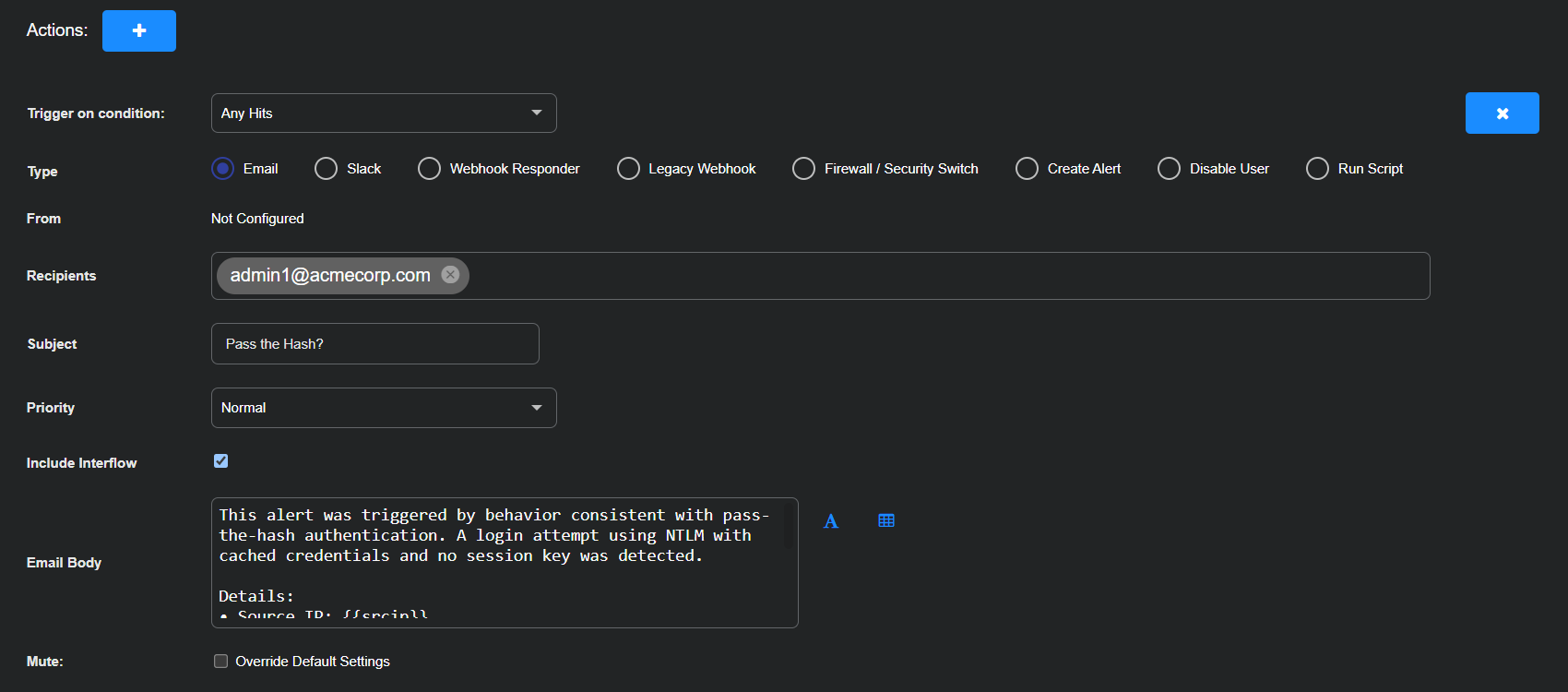Image resolution: width=1568 pixels, height=692 pixels.
Task: Select the Email type radio button
Action: [x=223, y=169]
